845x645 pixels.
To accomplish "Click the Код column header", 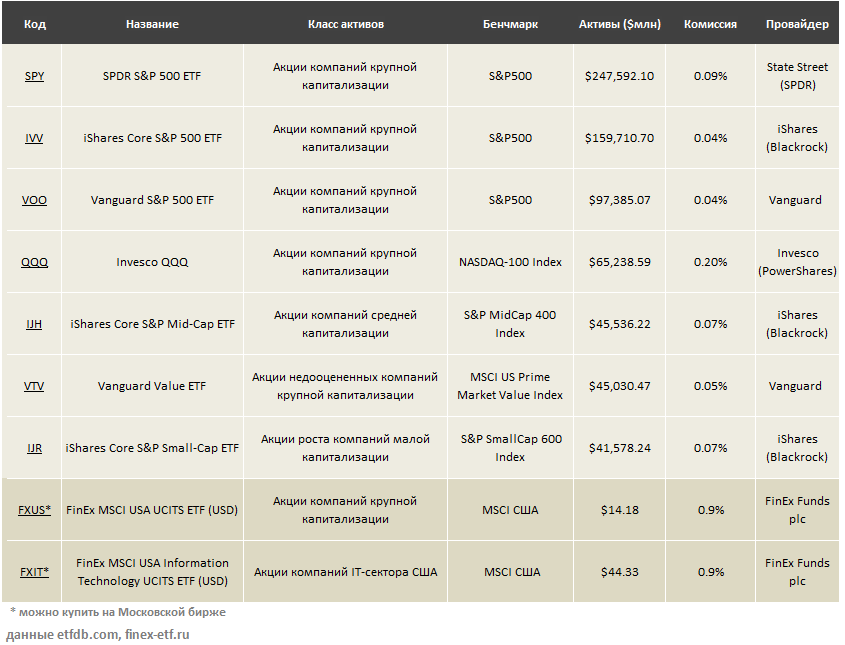I will pyautogui.click(x=34, y=24).
